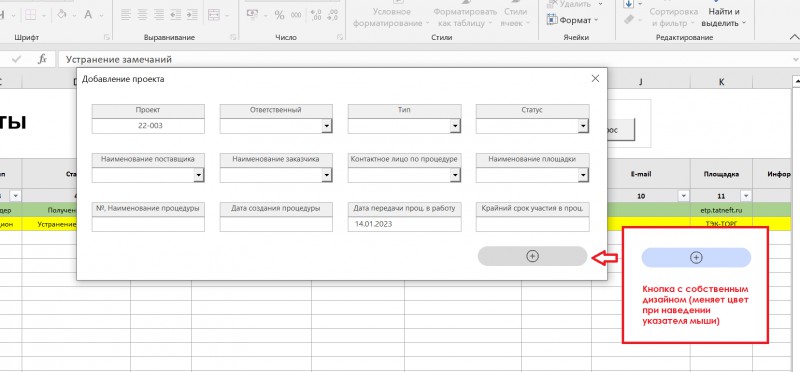
Task: Click the Clear eraser icon
Action: pyautogui.click(x=629, y=20)
